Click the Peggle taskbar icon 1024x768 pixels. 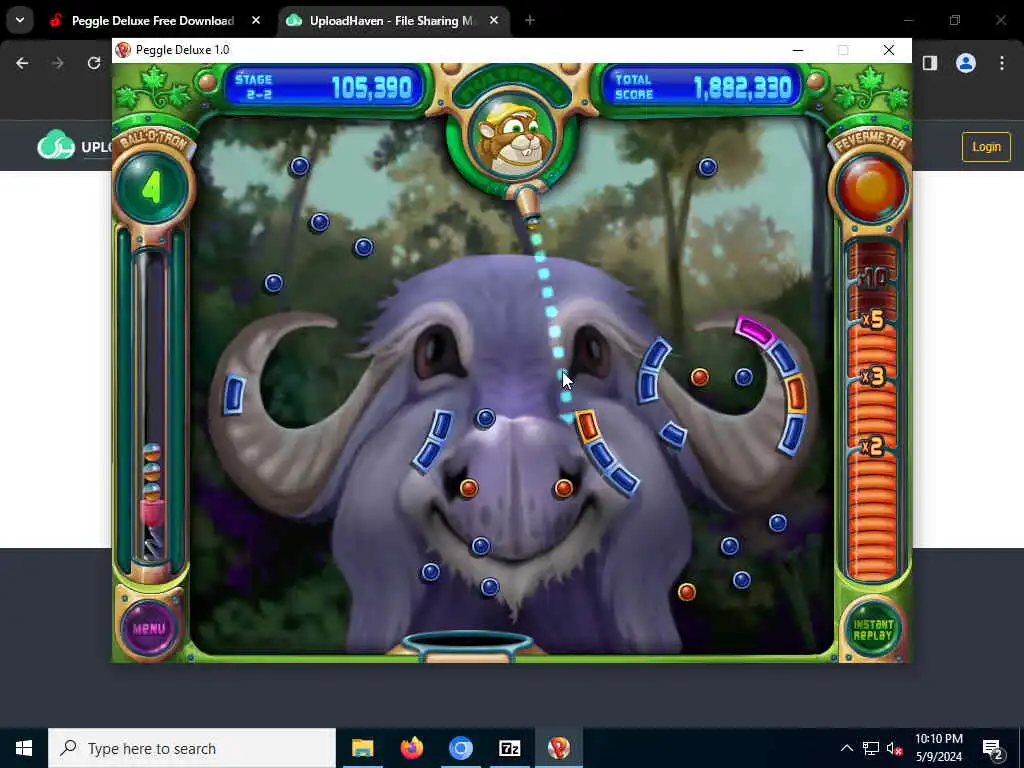558,748
